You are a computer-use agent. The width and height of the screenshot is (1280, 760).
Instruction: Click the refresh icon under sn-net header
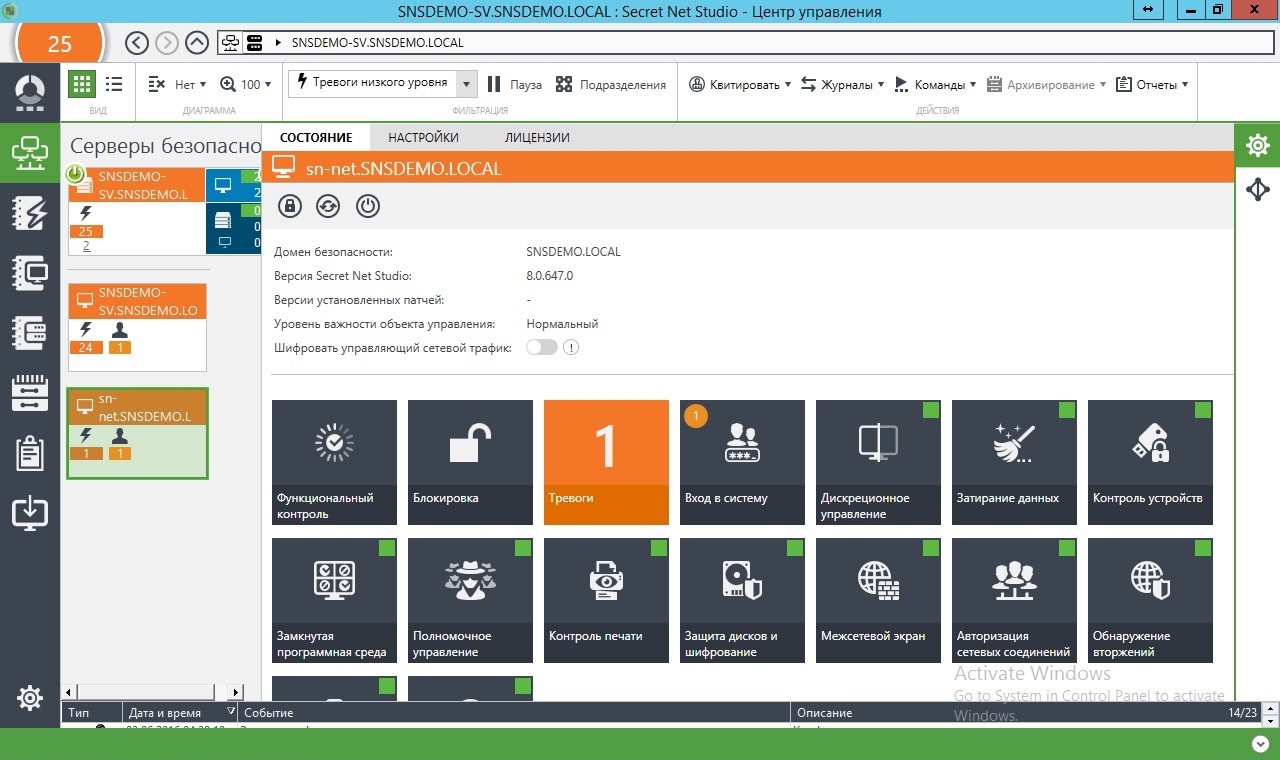[x=328, y=206]
